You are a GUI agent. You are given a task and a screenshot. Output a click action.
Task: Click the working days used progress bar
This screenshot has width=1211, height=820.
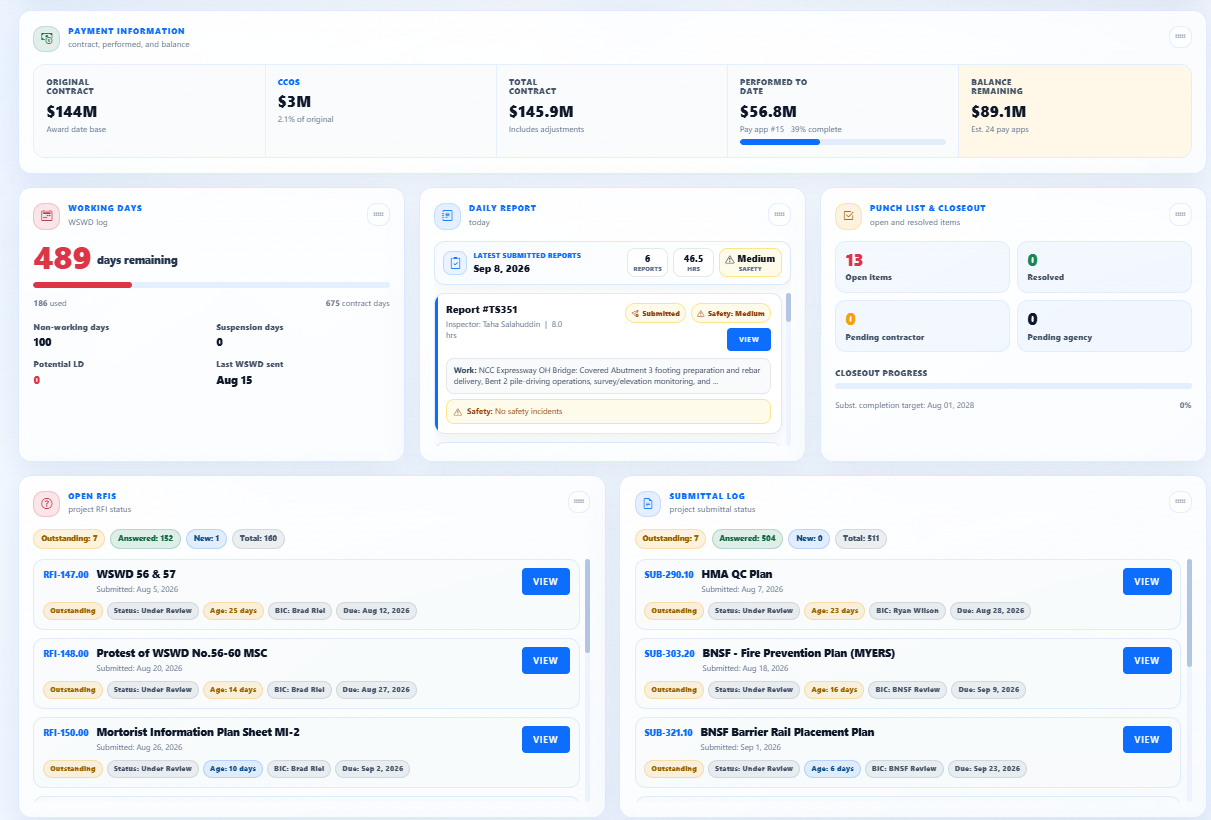pyautogui.click(x=211, y=285)
